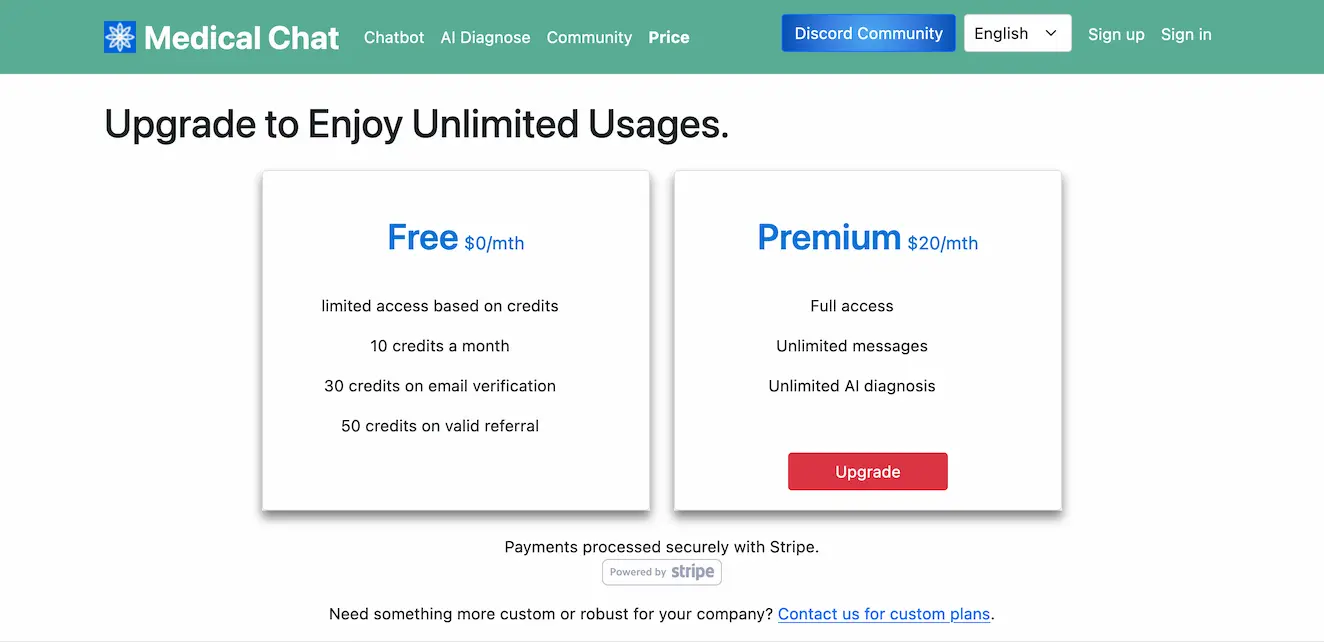Follow the Contact us for custom plans link

[884, 614]
